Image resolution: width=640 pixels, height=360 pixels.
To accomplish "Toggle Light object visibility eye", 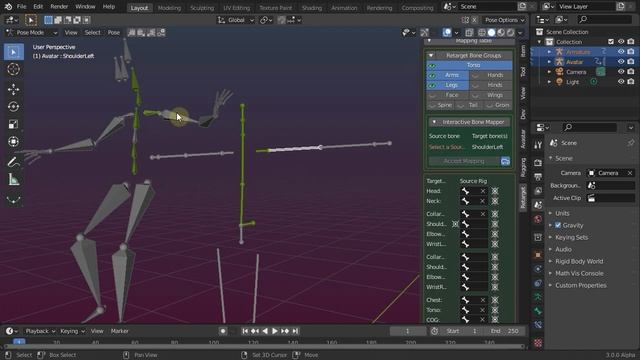I will coord(621,82).
